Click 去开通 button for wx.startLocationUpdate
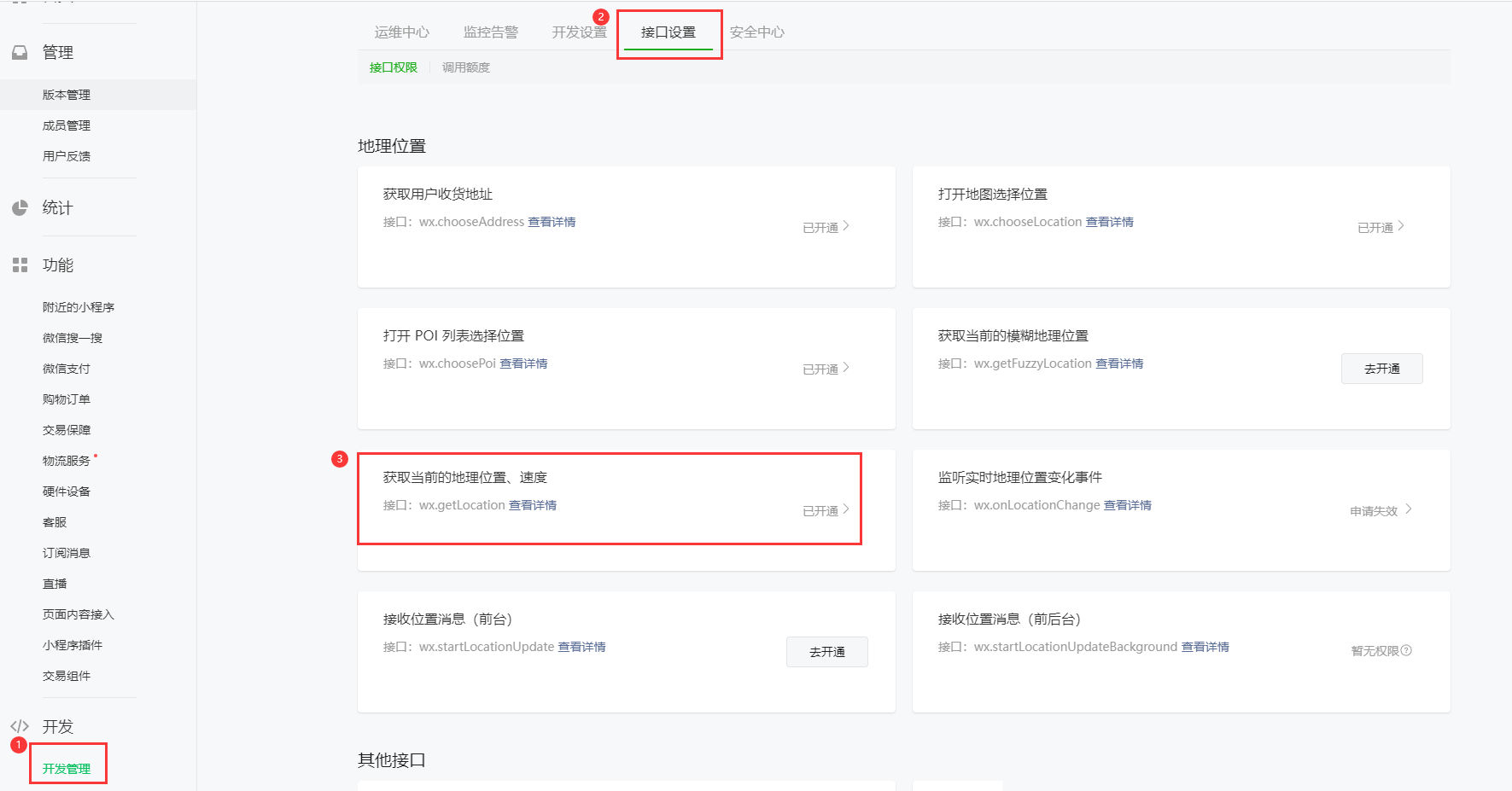The height and width of the screenshot is (791, 1512). [826, 652]
